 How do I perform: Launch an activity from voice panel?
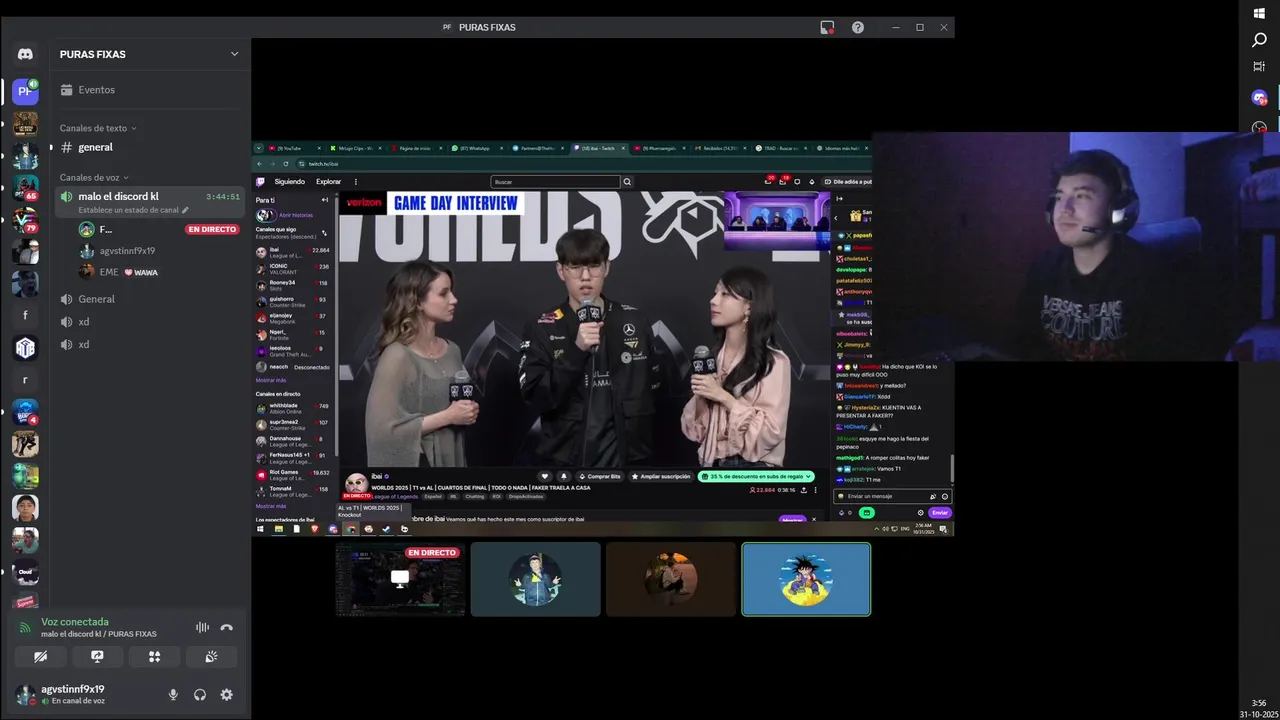[x=154, y=657]
